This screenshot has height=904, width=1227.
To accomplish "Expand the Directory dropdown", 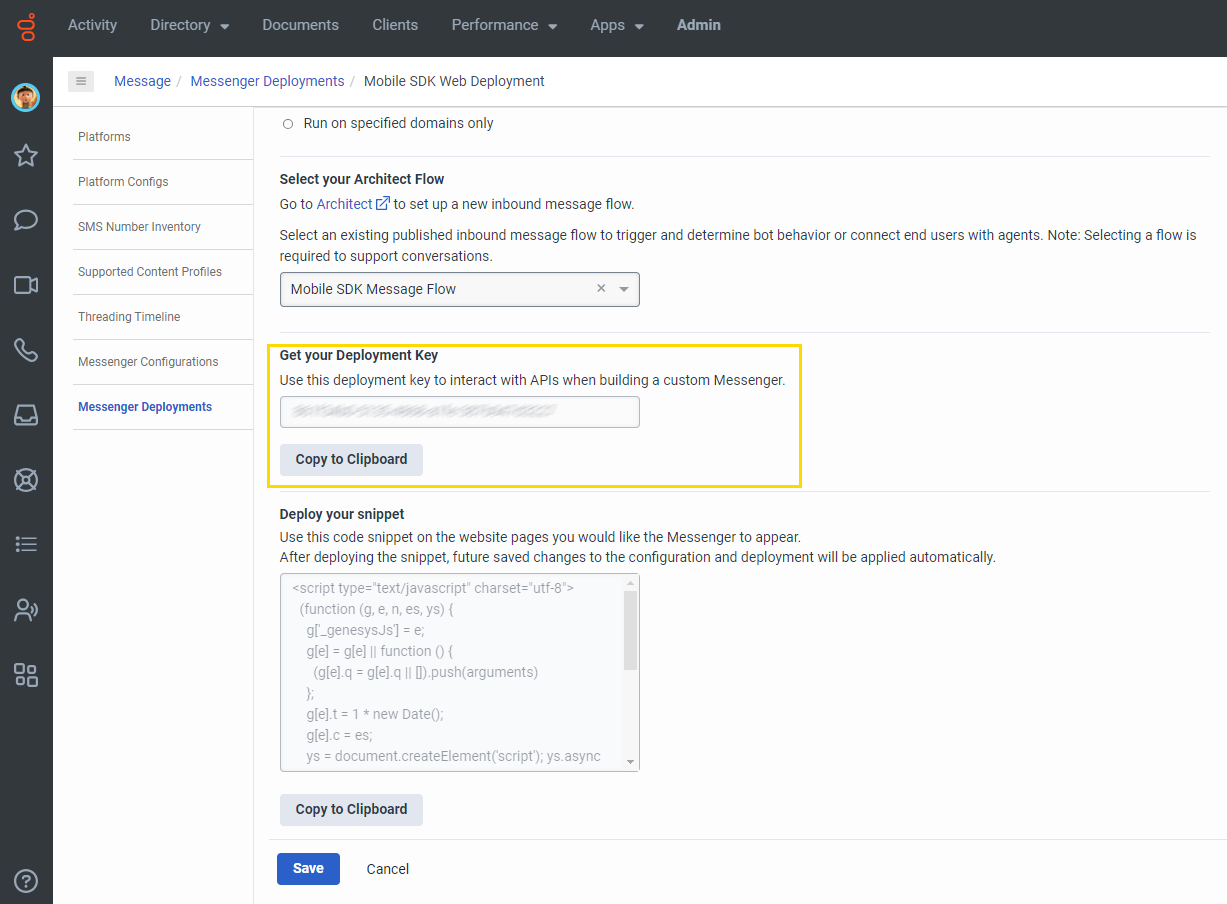I will [x=189, y=25].
